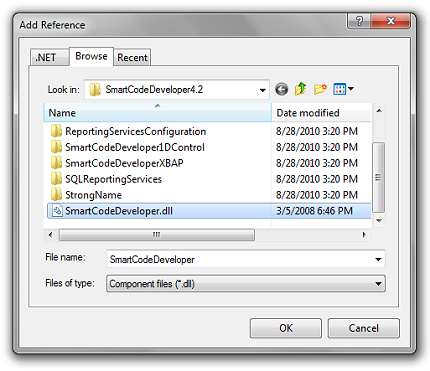Click the SmartCodeDeveloper.dll file icon

(x=57, y=211)
